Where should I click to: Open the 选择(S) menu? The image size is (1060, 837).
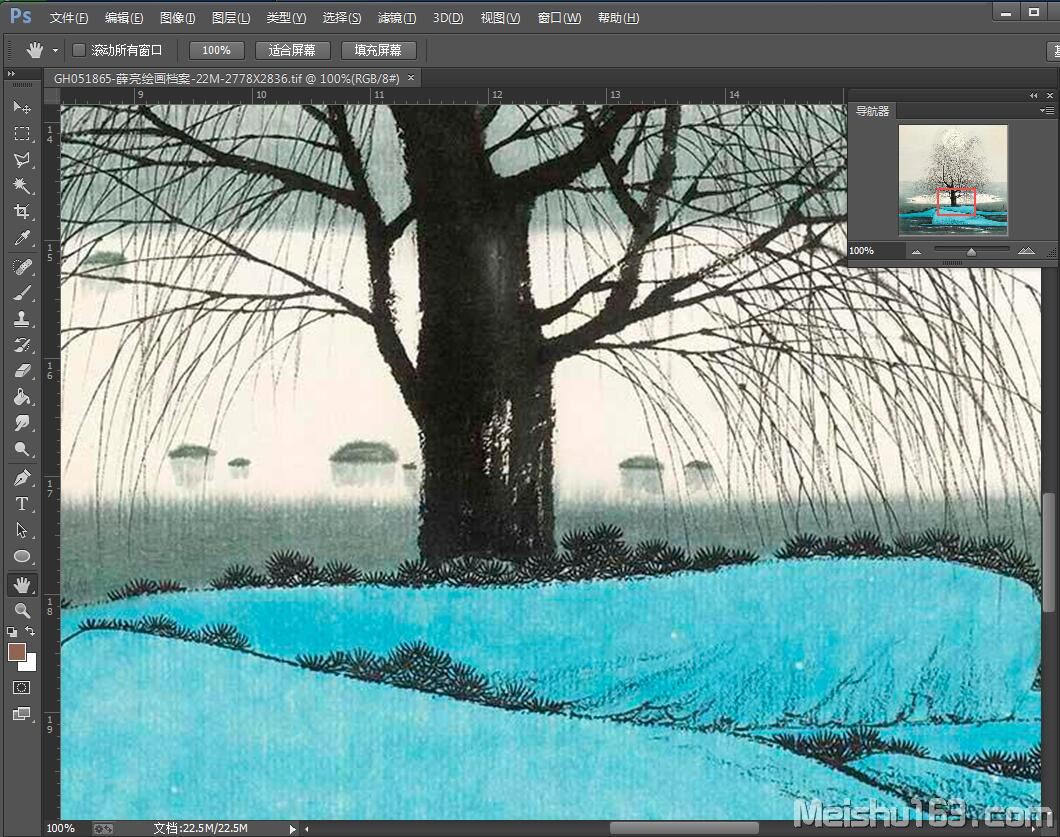click(341, 18)
